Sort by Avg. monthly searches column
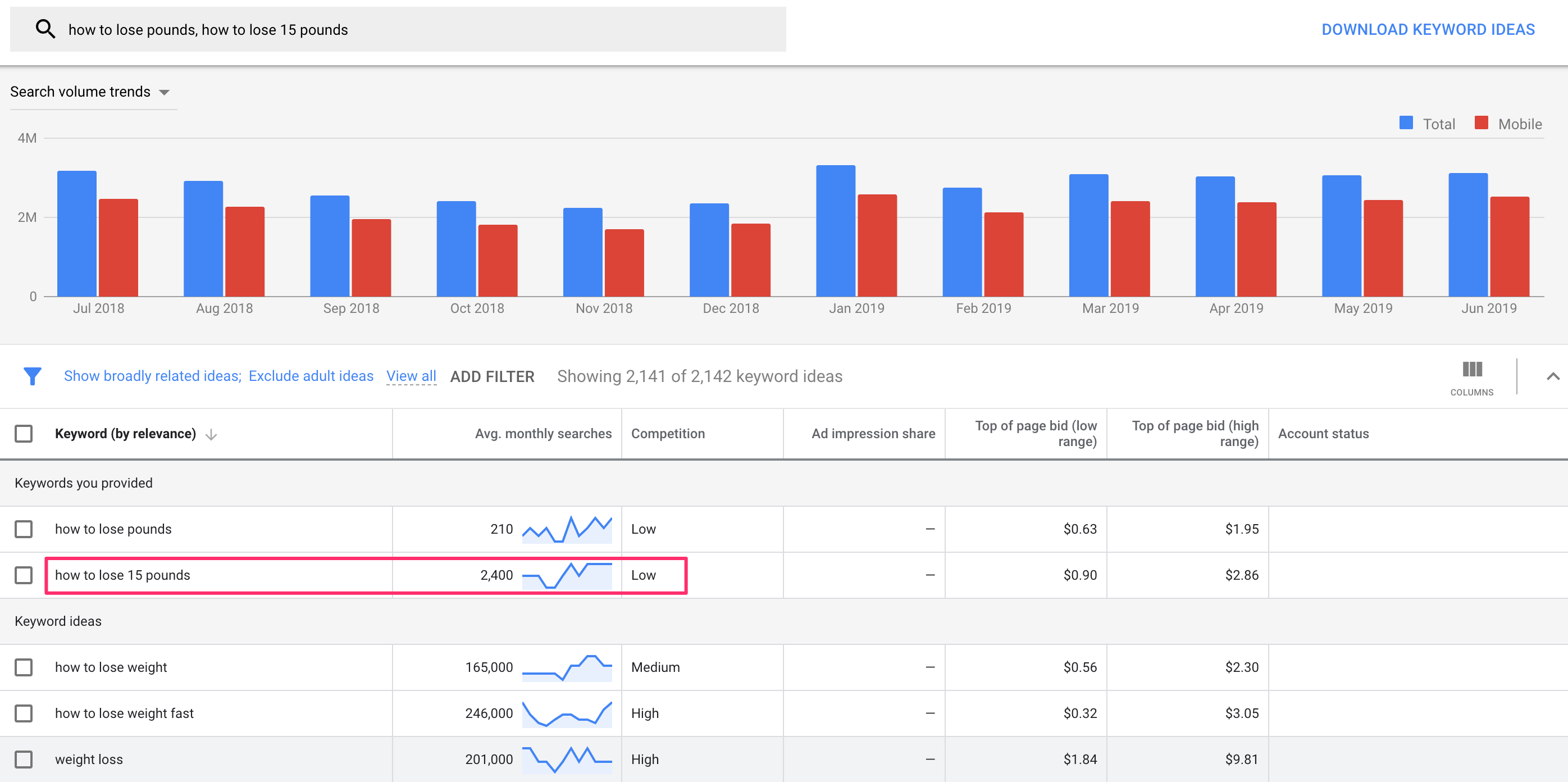This screenshot has width=1568, height=782. pyautogui.click(x=543, y=434)
